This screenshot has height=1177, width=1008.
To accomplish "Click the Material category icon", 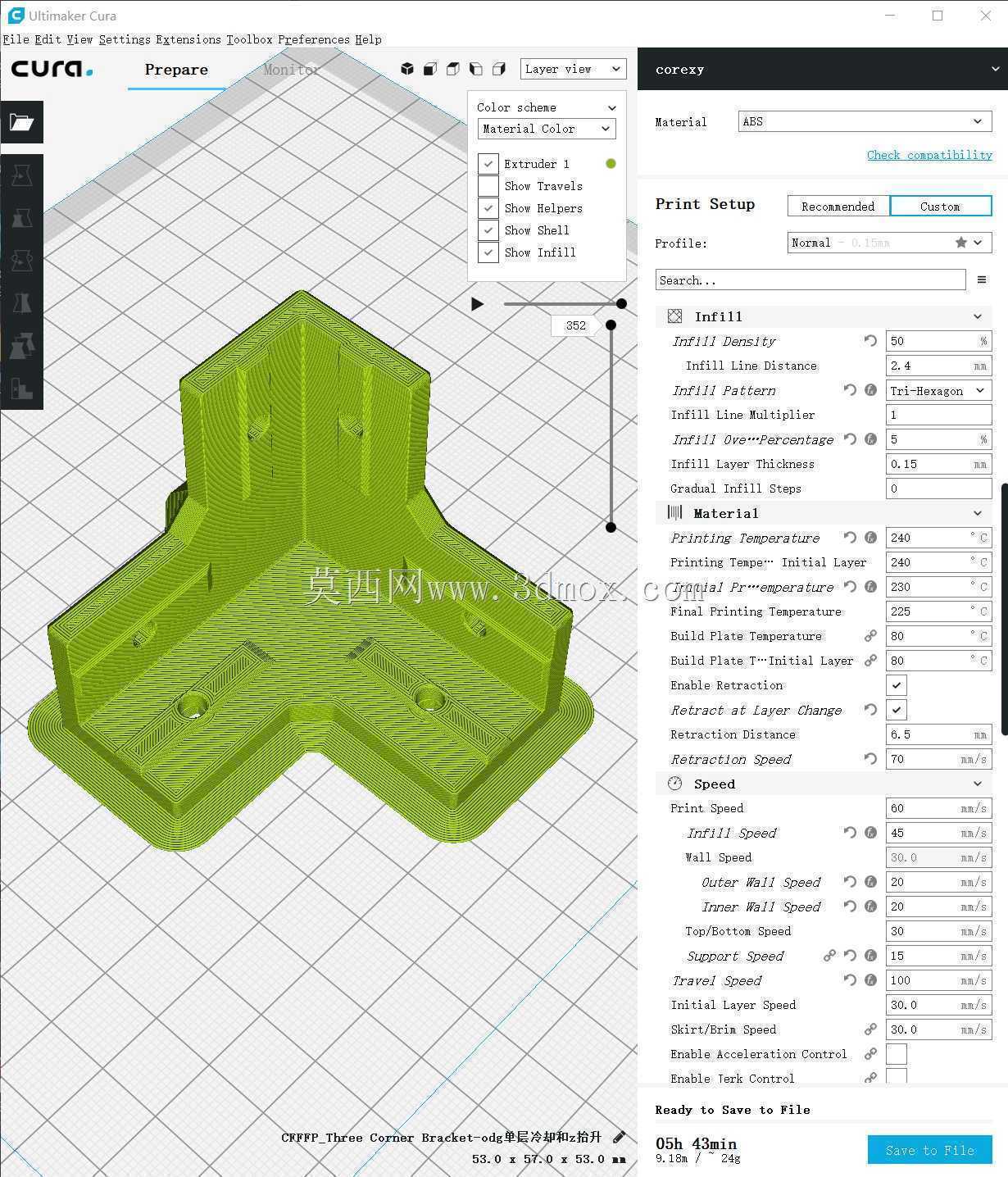I will pyautogui.click(x=674, y=513).
